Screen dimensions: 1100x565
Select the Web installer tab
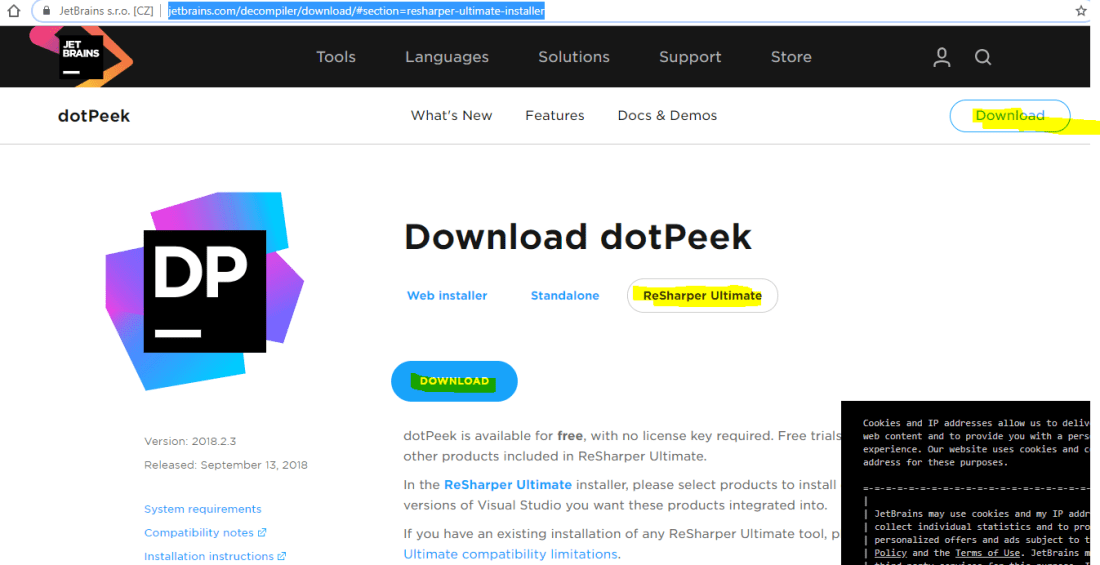pos(447,296)
